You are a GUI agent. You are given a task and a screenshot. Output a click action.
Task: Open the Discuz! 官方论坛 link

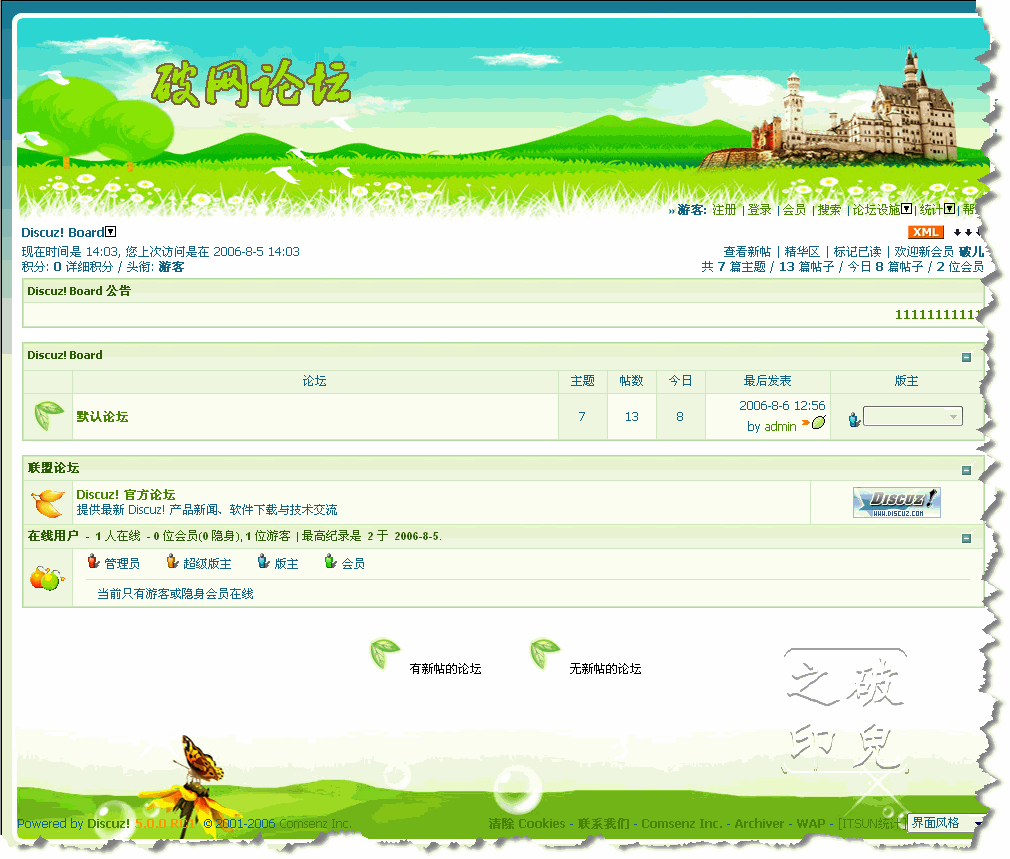tap(126, 495)
